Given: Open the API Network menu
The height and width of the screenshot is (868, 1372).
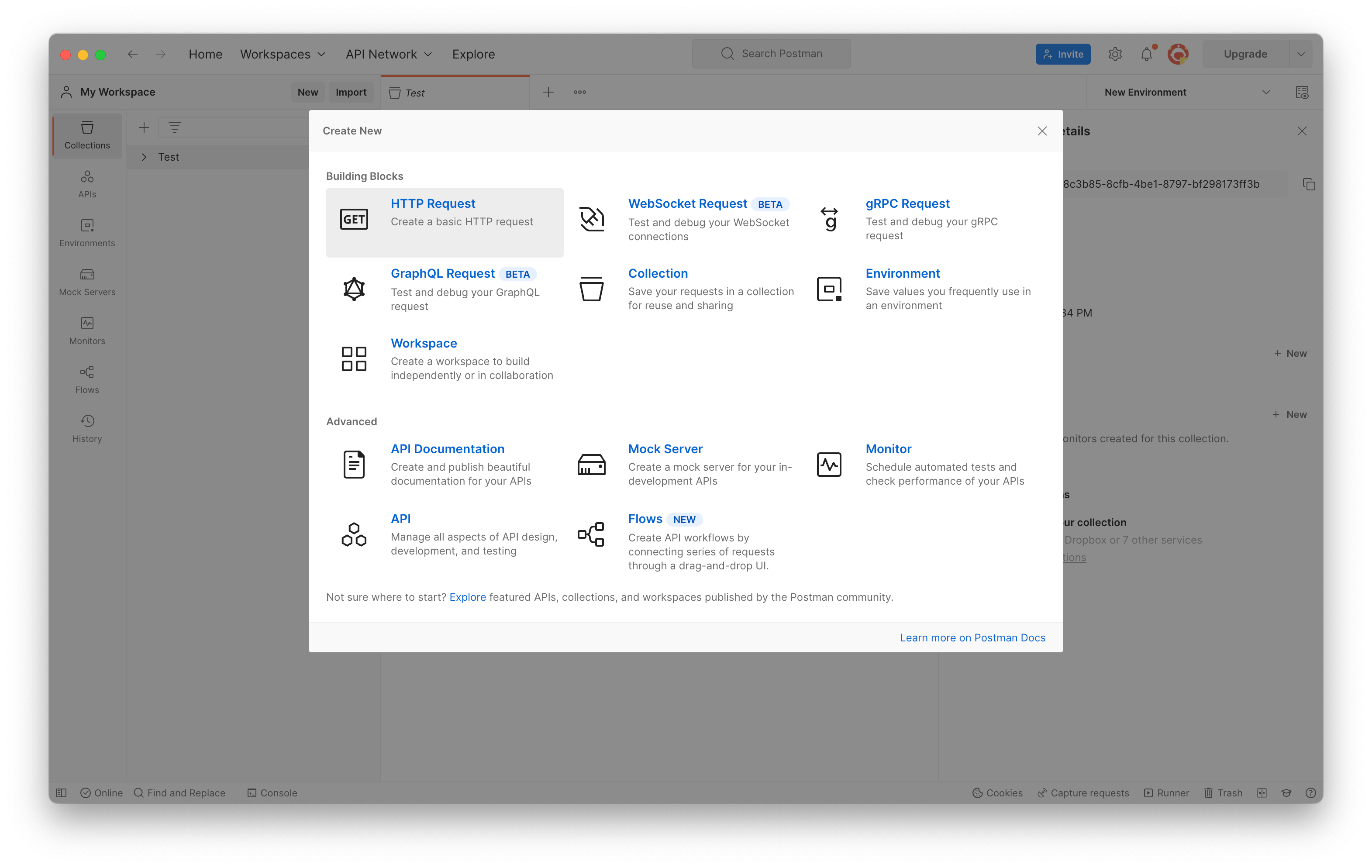Looking at the screenshot, I should pyautogui.click(x=388, y=54).
